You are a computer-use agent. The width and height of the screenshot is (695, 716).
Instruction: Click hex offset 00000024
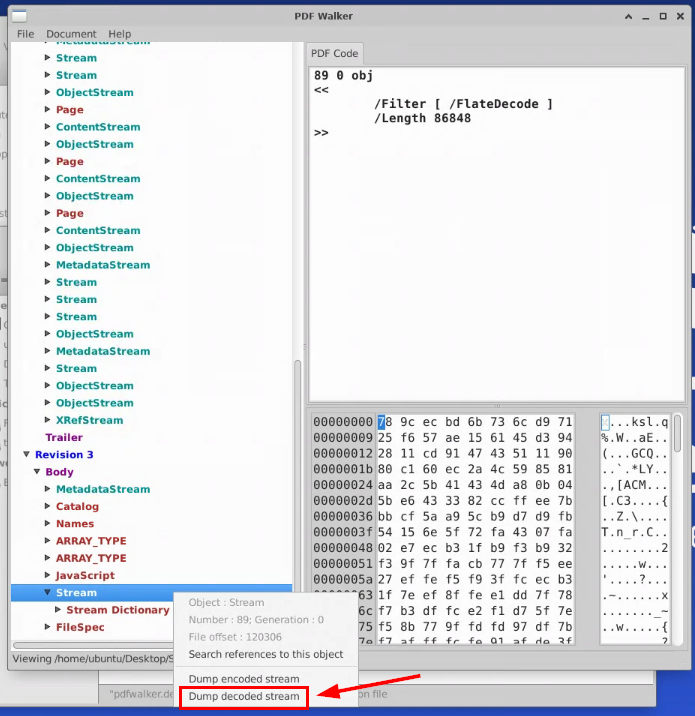(343, 485)
